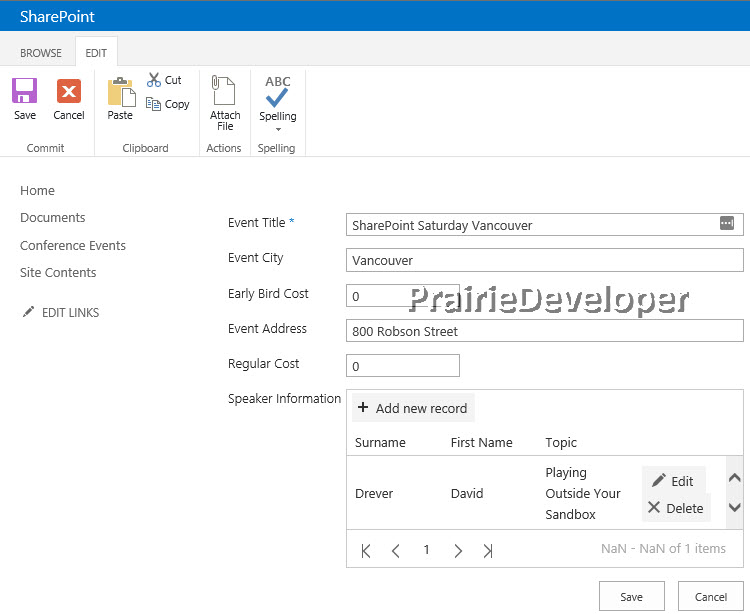The image size is (750, 614).
Task: Click the EDIT LINKS text
Action: click(x=70, y=312)
